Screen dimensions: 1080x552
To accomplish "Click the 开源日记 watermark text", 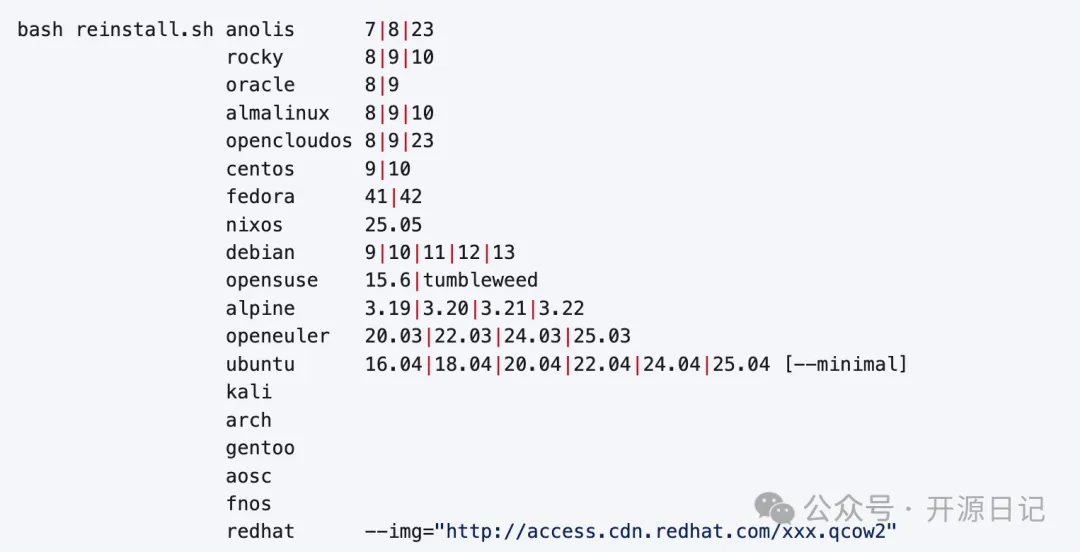I will click(x=985, y=508).
